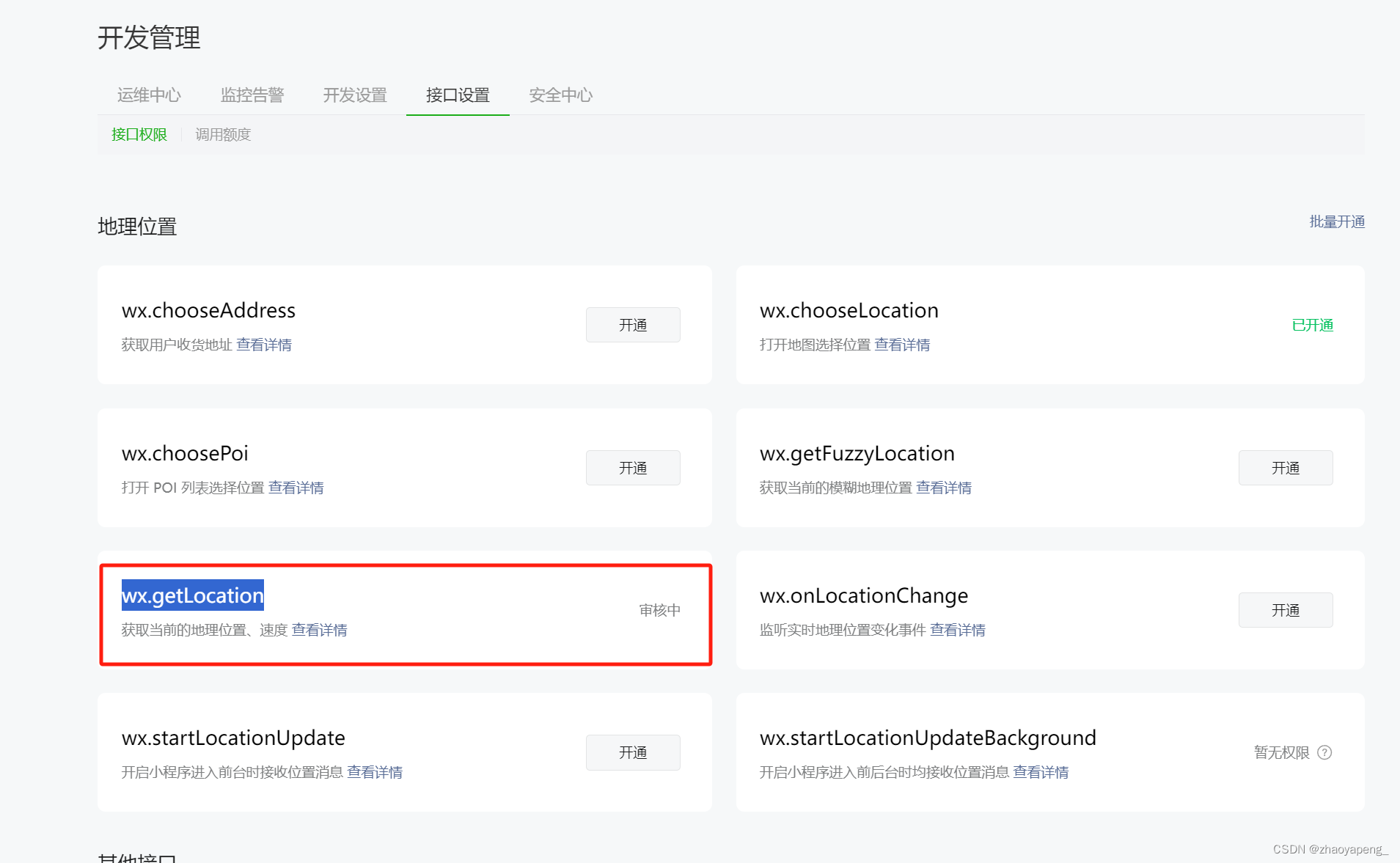Open 查看详情 for wx.onLocationChange
This screenshot has width=1400, height=863.
pos(958,630)
